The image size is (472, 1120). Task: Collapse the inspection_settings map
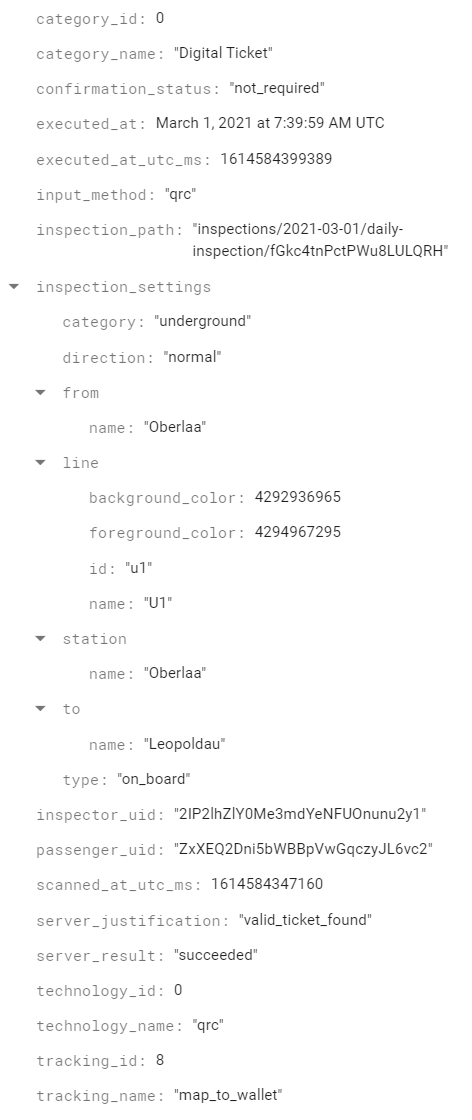click(14, 286)
